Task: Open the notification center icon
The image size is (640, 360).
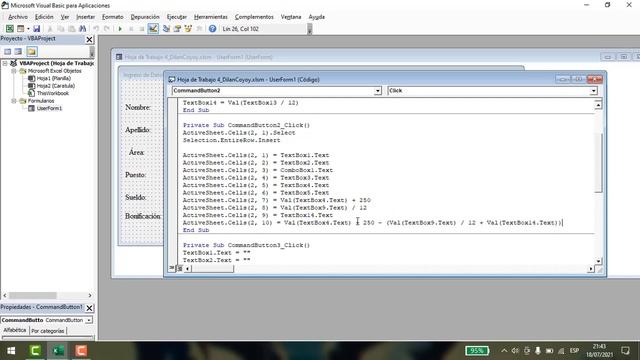Action: (625, 351)
